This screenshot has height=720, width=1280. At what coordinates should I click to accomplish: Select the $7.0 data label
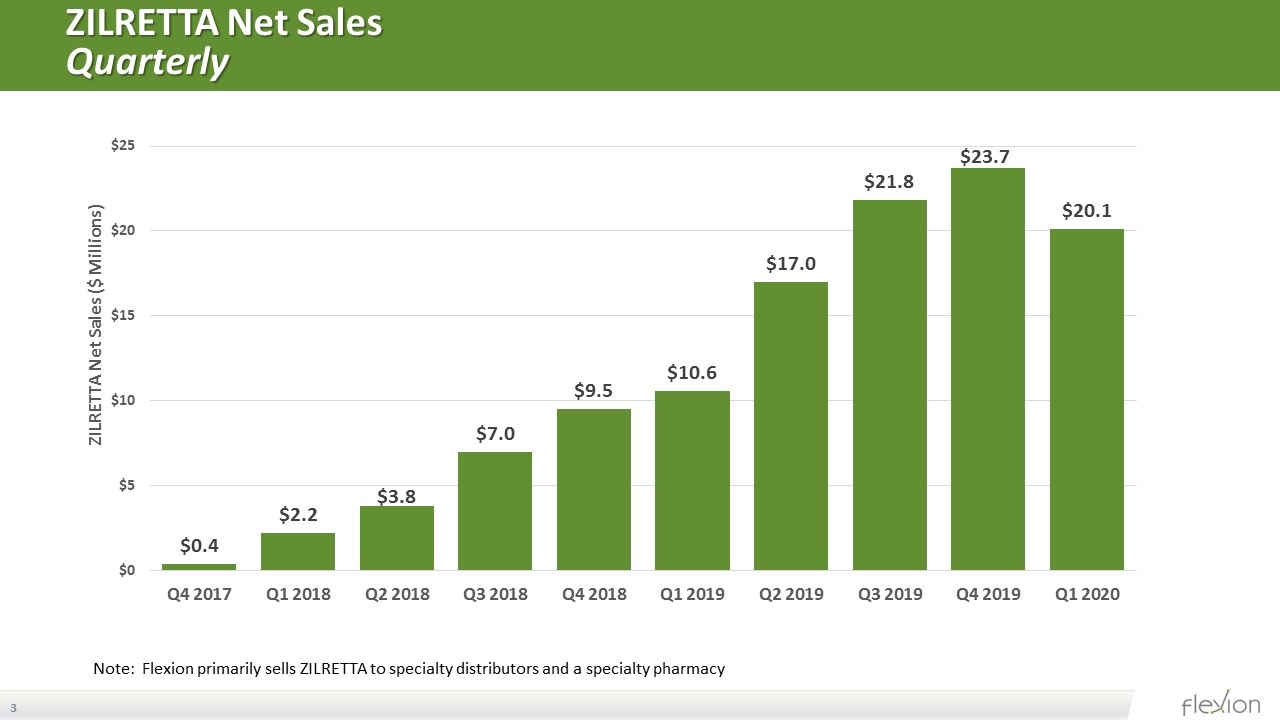tap(495, 434)
